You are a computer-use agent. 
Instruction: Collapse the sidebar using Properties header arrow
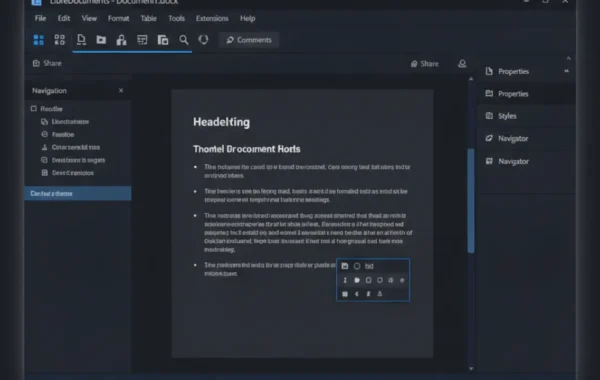click(x=566, y=71)
